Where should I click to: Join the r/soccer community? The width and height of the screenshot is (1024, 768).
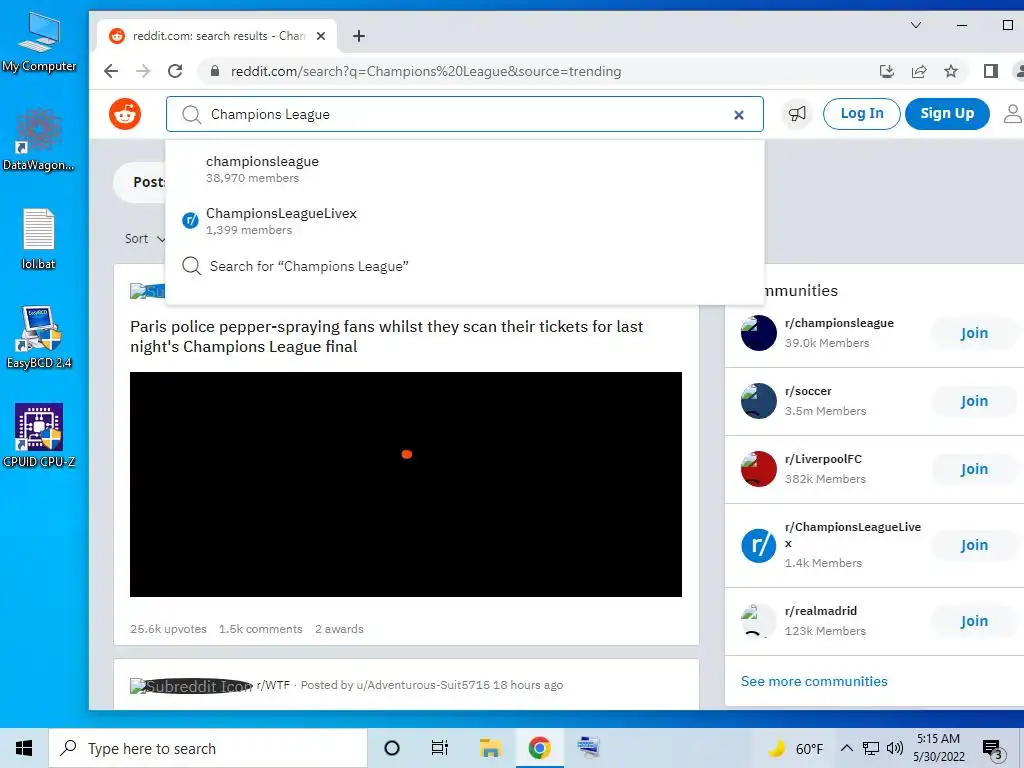click(x=974, y=401)
